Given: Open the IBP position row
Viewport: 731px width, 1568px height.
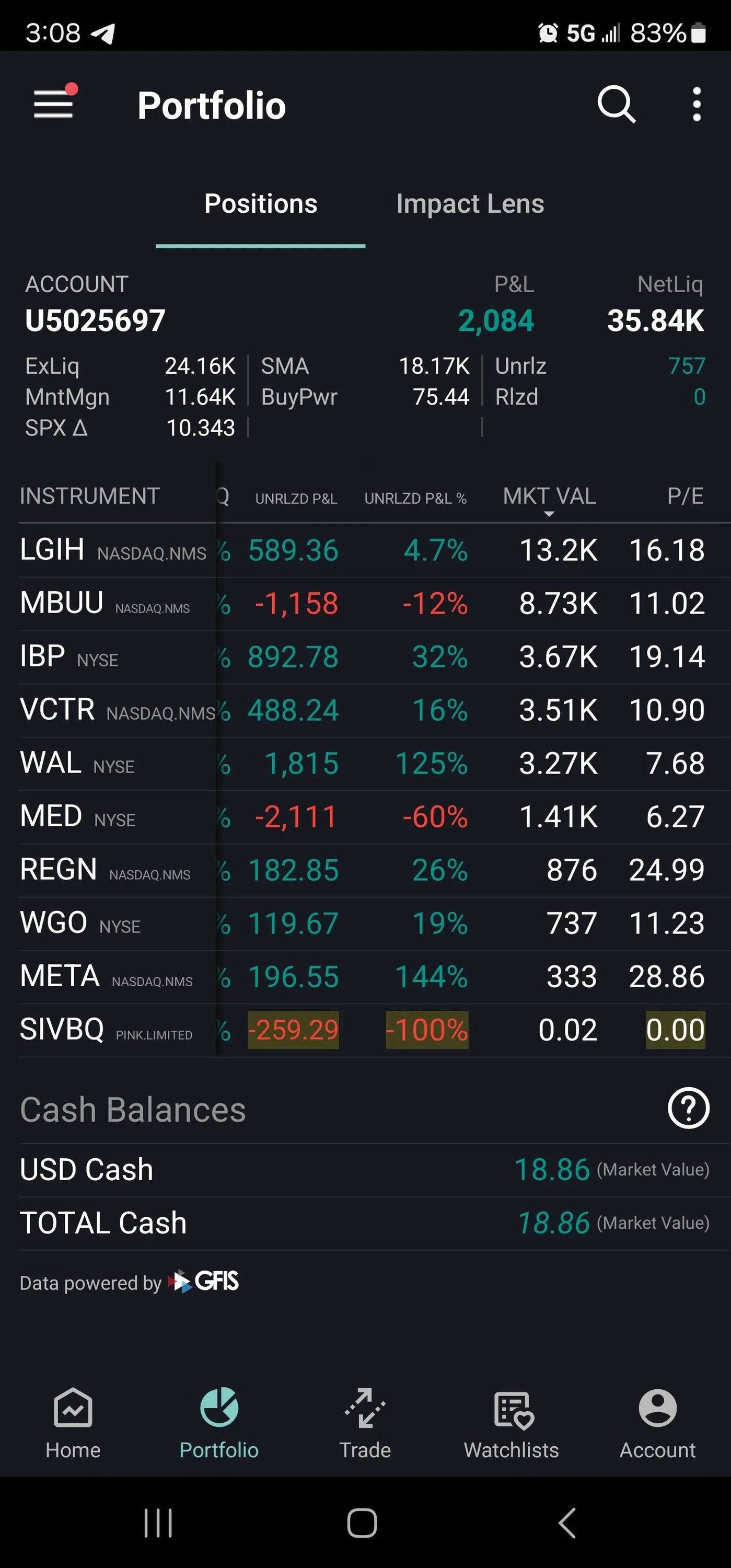Looking at the screenshot, I should (x=365, y=658).
